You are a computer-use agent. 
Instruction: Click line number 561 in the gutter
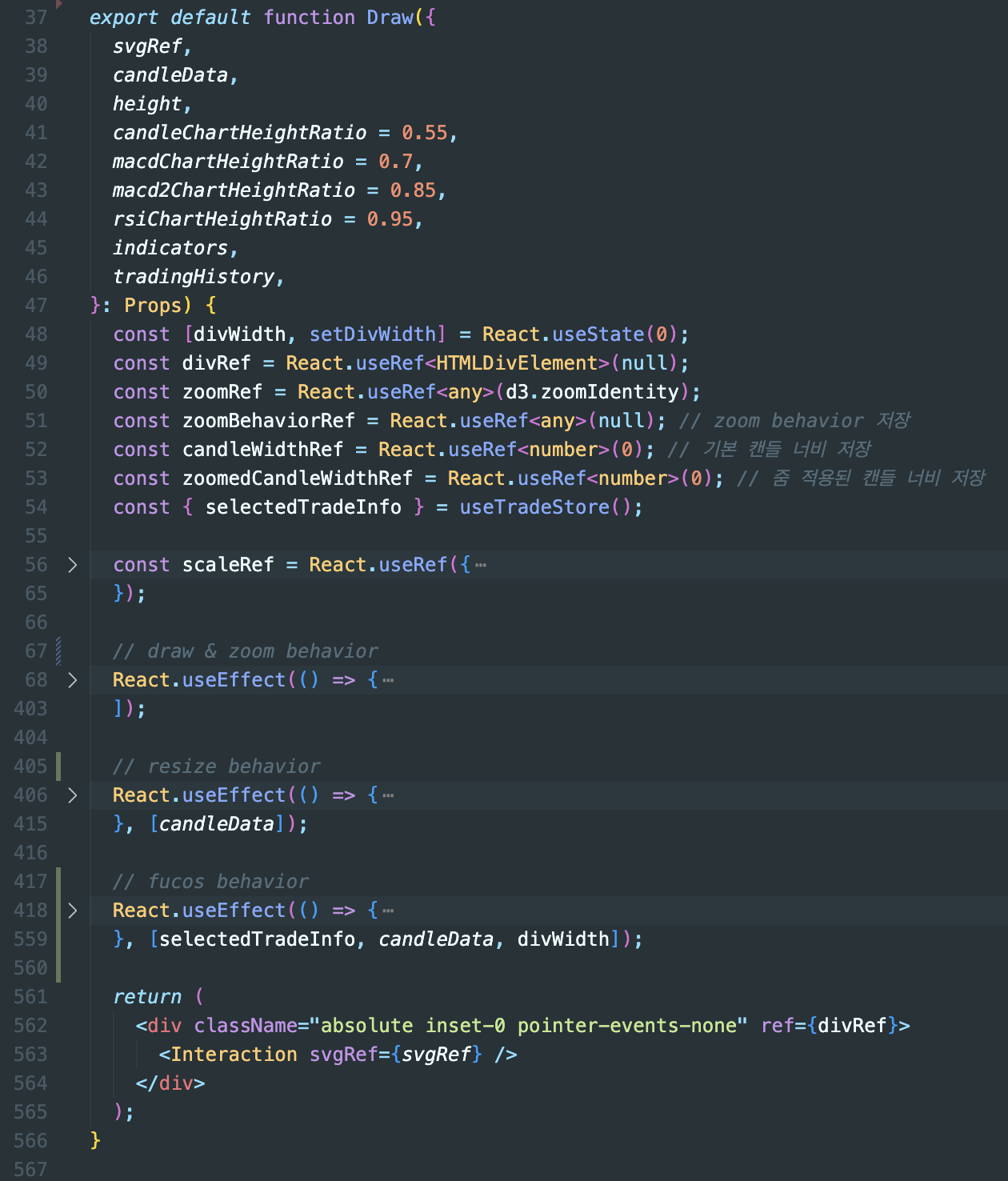[x=30, y=997]
